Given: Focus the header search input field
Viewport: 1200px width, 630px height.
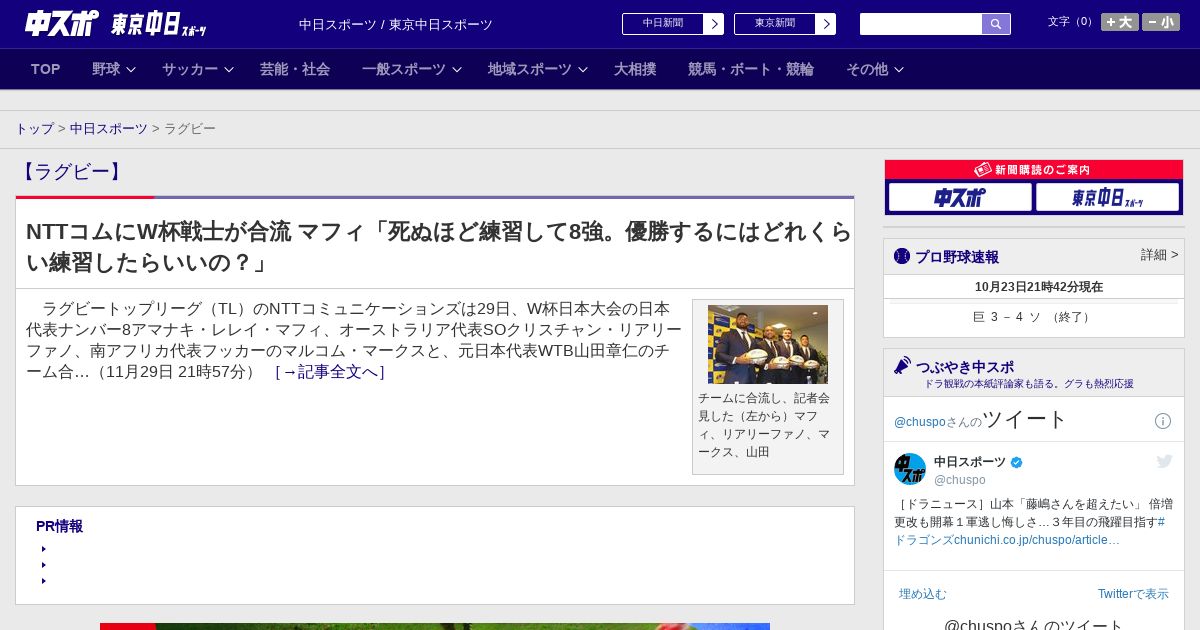Looking at the screenshot, I should [x=921, y=24].
